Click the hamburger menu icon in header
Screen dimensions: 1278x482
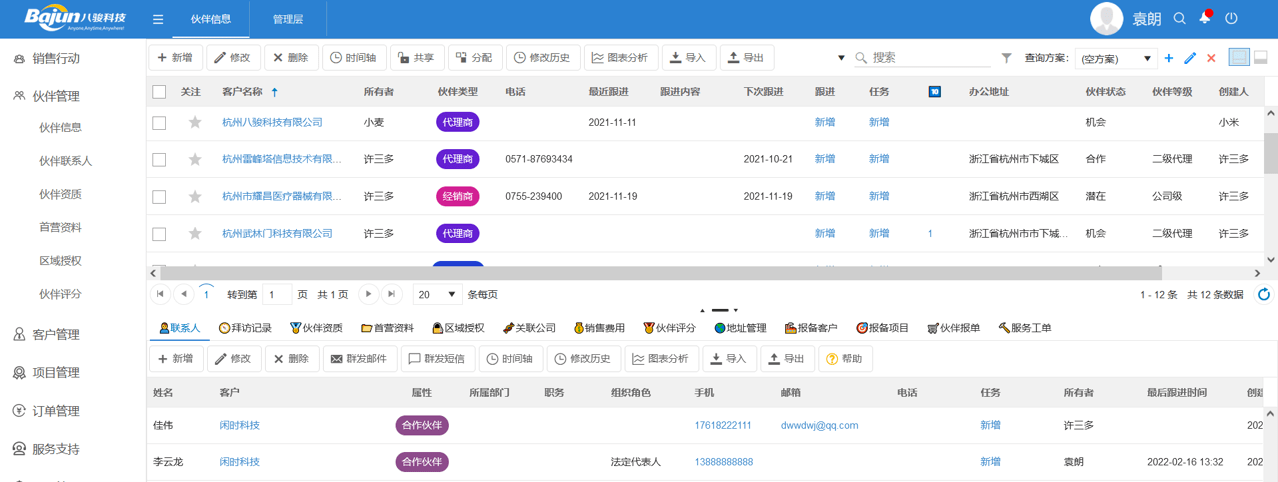(x=158, y=19)
